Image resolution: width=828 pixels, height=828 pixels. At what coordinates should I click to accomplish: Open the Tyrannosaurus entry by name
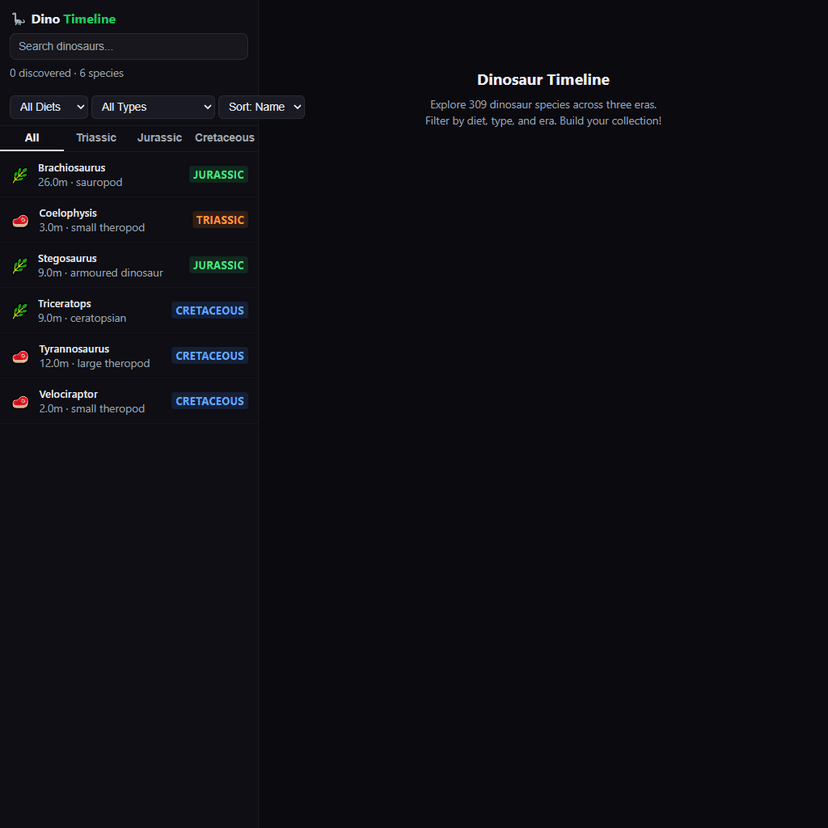tap(74, 349)
